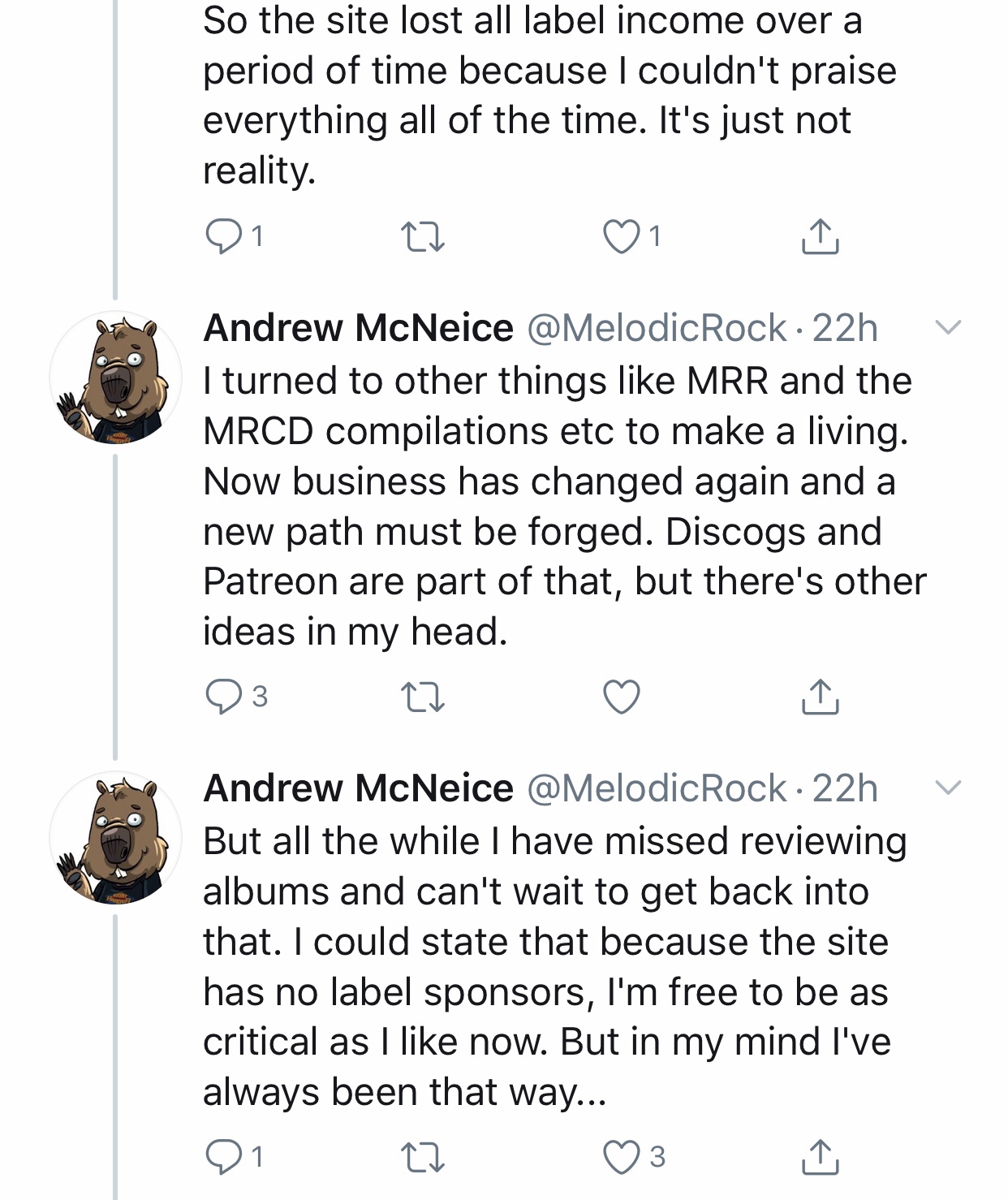This screenshot has height=1200, width=1008.
Task: Open Andrew McNeice name on 'MRCD compilations' tweet
Action: click(x=358, y=328)
